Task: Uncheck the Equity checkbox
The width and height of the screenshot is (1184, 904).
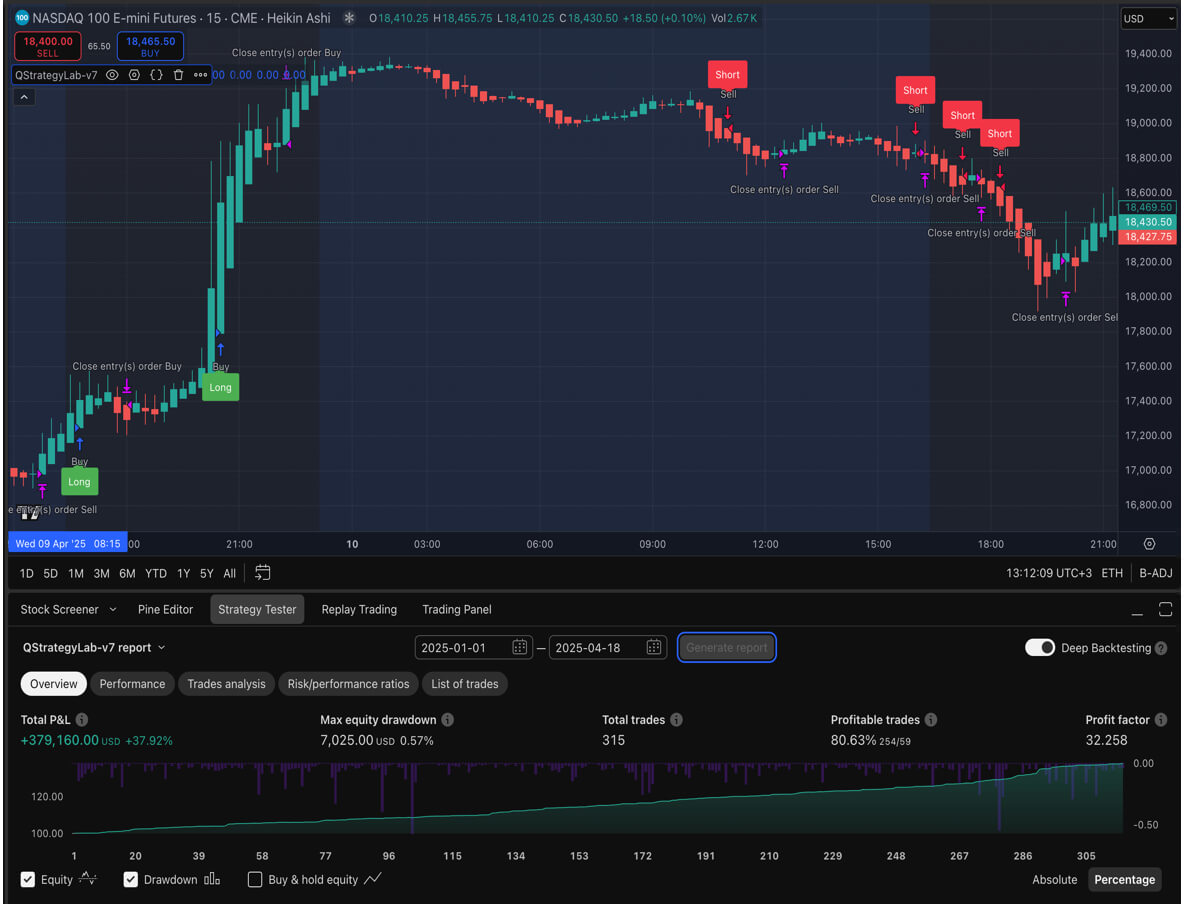Action: [28, 879]
